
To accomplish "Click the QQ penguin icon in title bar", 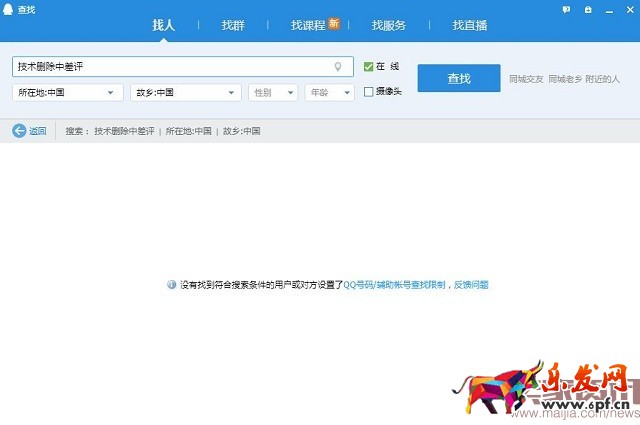I will tap(8, 9).
